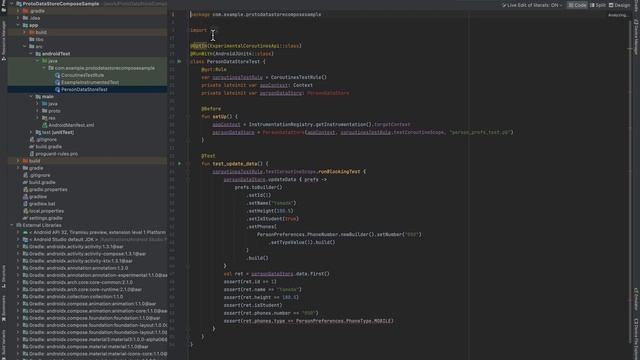
Task: Run PersonDataStoreTest class from gutter icon
Action: (x=179, y=62)
